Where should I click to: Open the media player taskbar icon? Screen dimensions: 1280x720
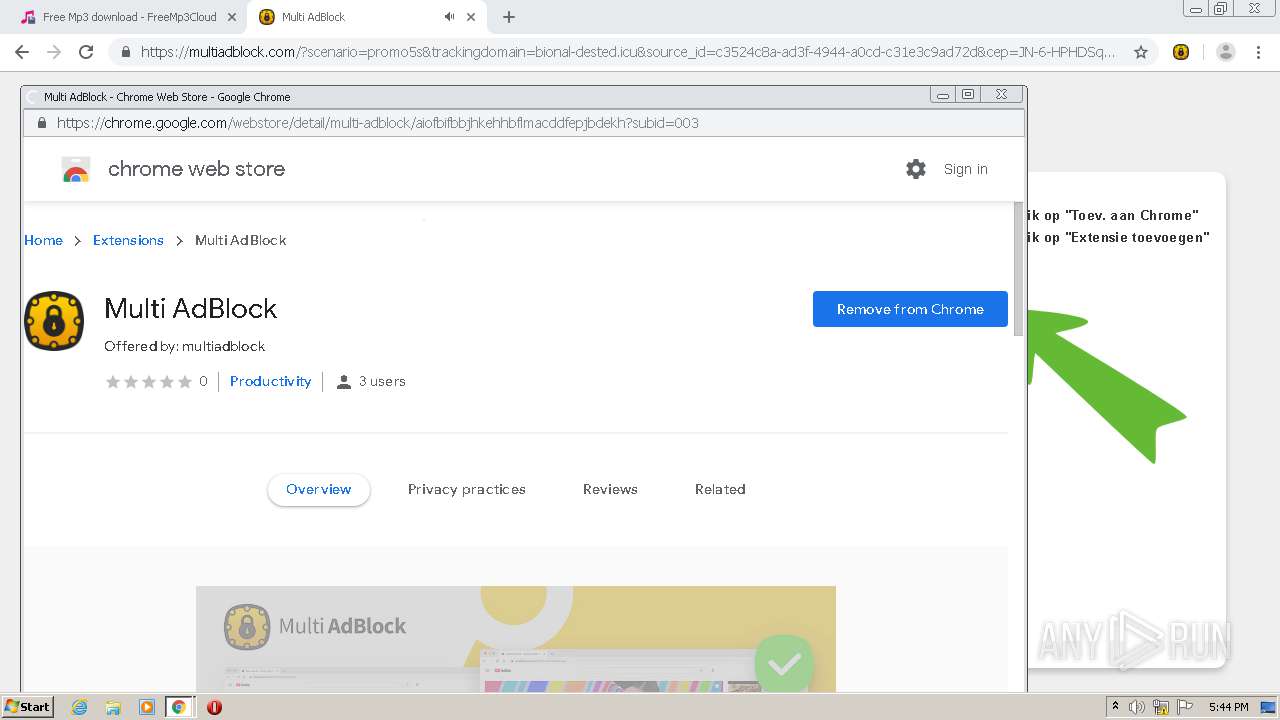point(146,707)
